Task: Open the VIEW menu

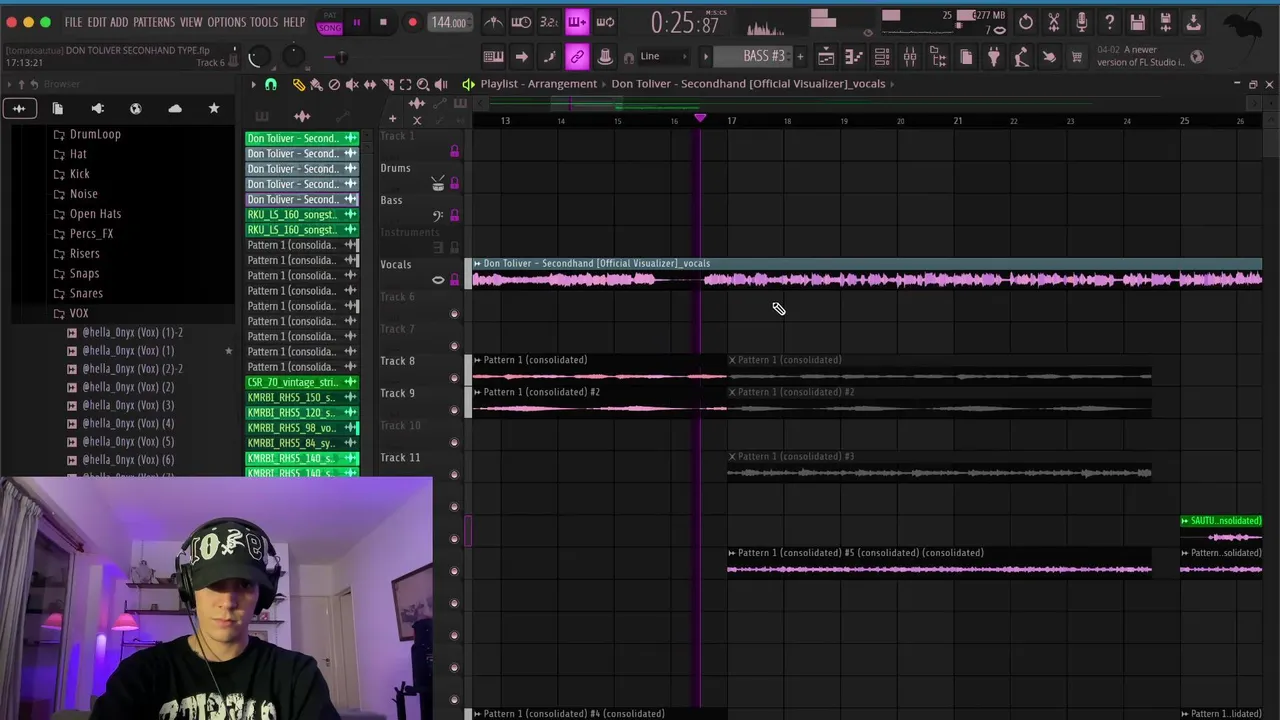Action: coord(191,22)
